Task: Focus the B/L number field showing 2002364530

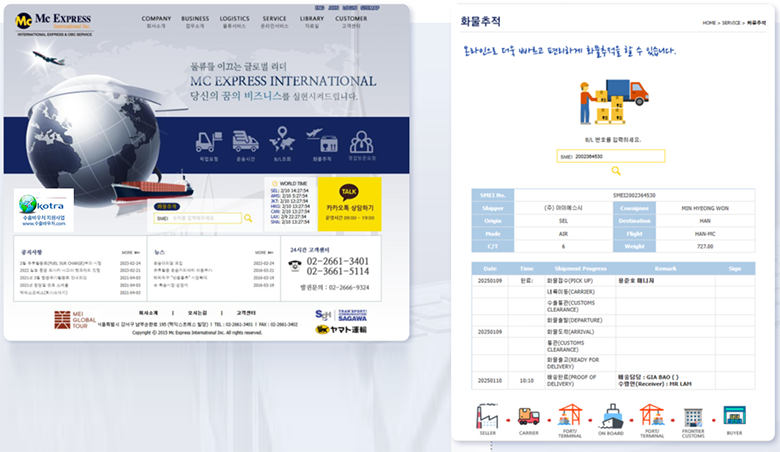Action: click(x=610, y=156)
